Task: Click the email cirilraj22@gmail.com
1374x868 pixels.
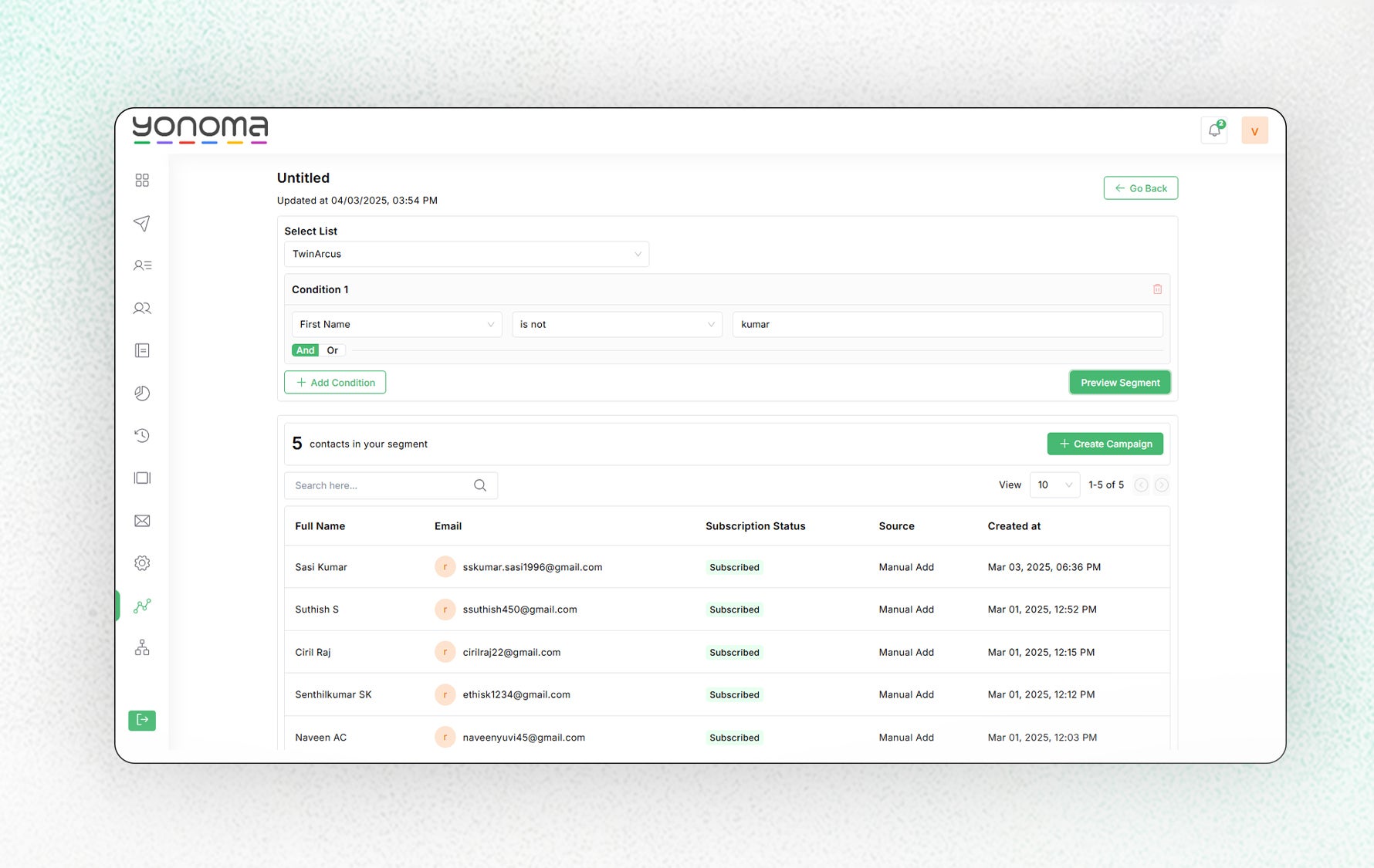Action: [x=512, y=652]
